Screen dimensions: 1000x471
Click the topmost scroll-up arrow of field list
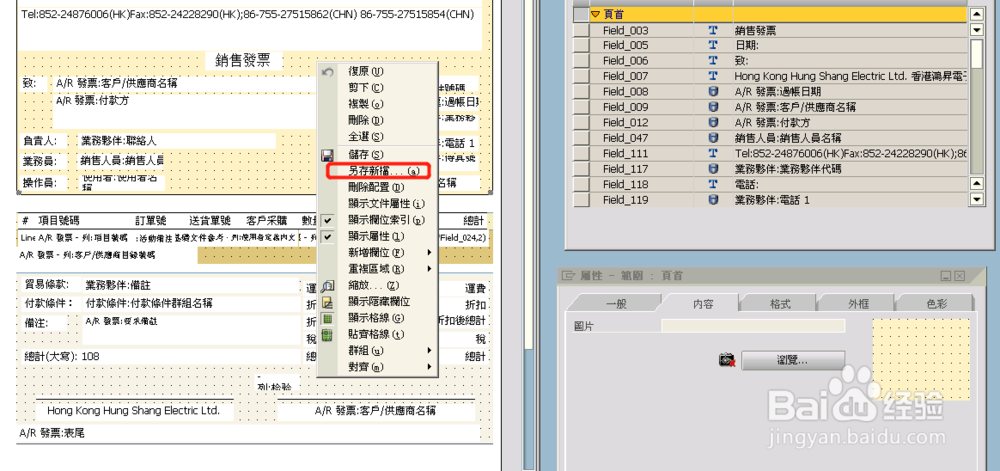(976, 14)
